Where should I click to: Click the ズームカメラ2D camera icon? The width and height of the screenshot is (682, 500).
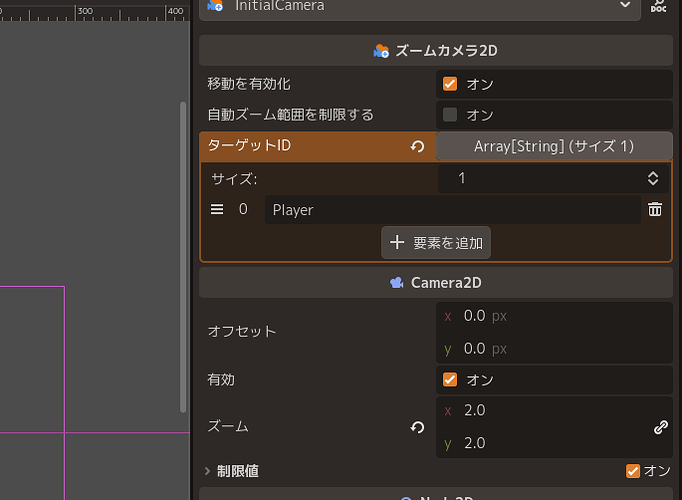(381, 51)
